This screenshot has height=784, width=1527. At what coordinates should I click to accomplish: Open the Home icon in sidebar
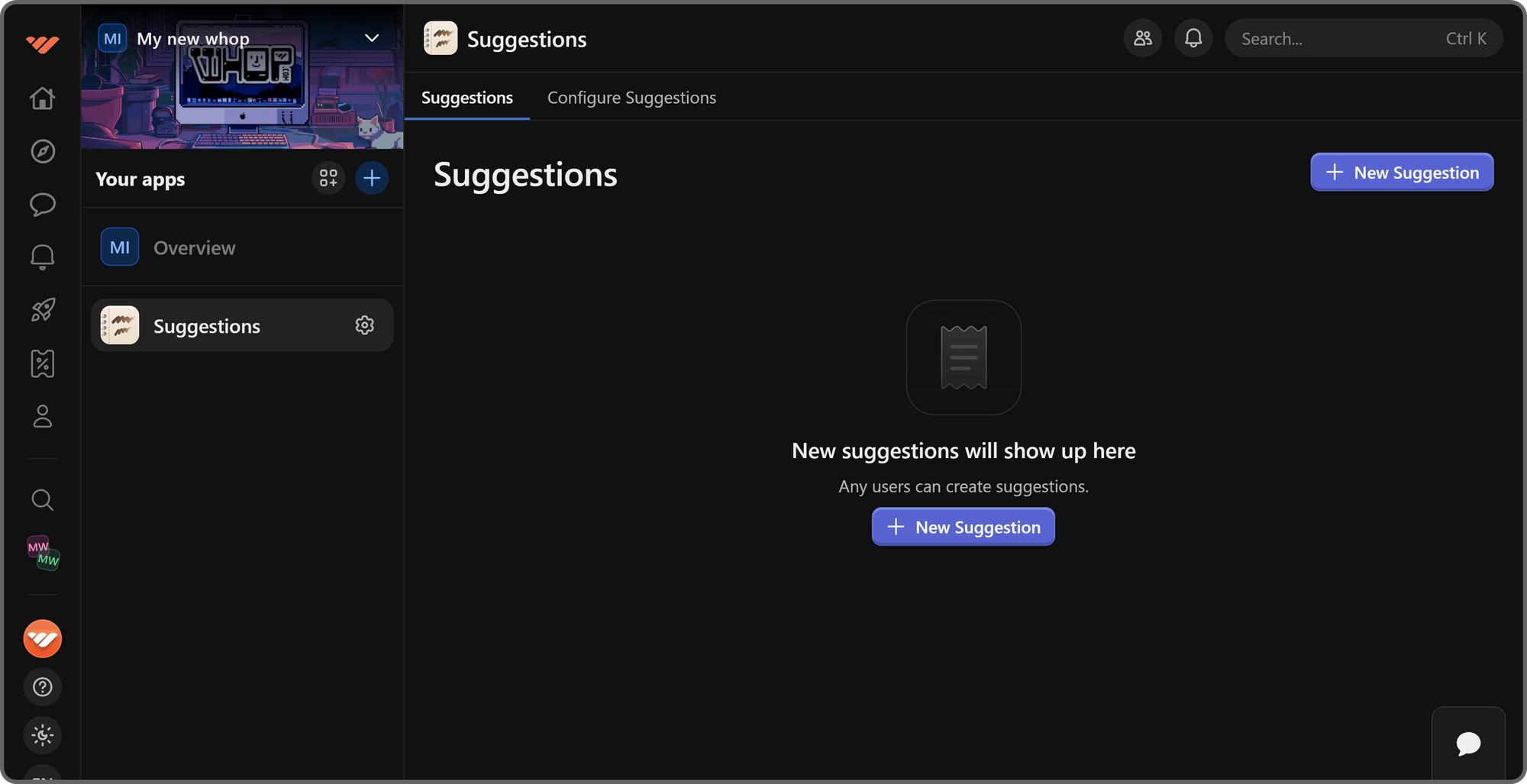[x=43, y=98]
